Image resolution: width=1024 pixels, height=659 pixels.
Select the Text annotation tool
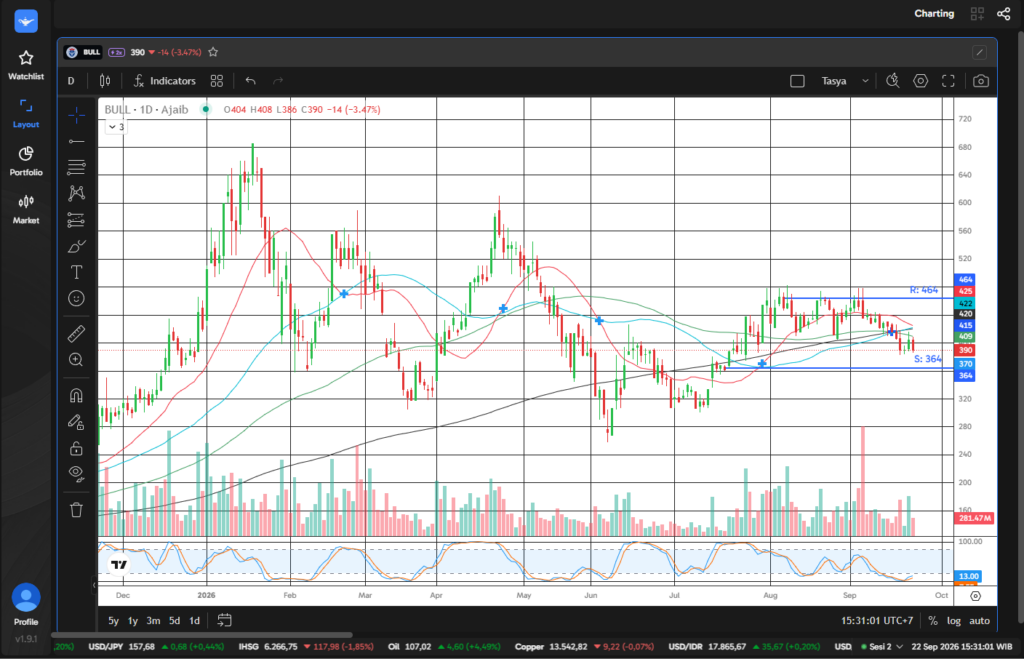pyautogui.click(x=76, y=272)
